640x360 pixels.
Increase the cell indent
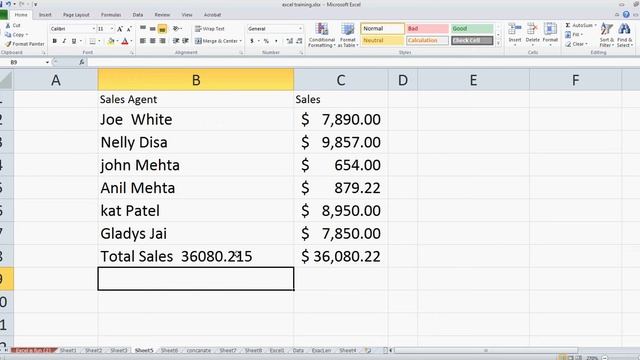pos(185,41)
